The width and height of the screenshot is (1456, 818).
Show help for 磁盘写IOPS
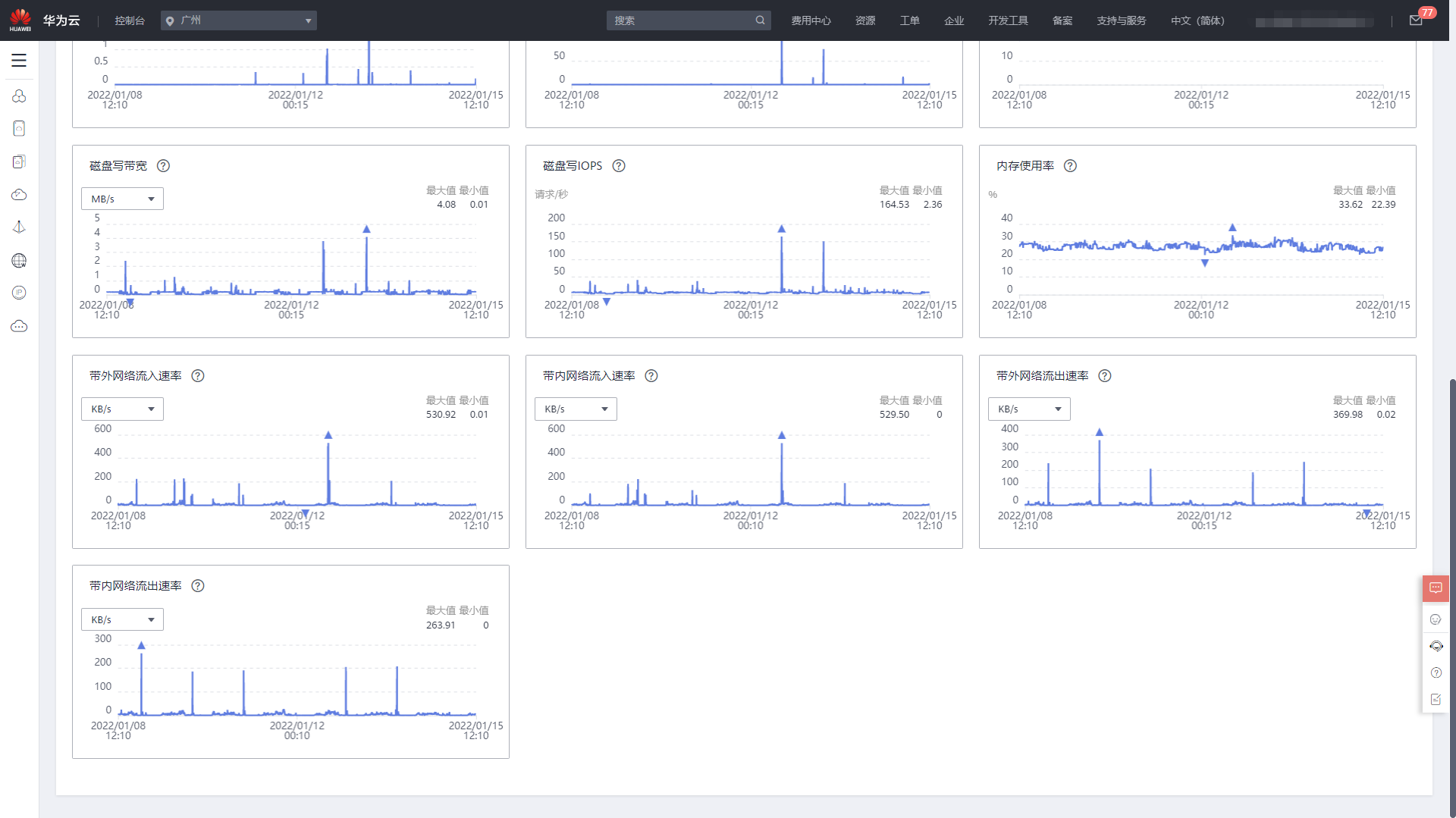pos(619,166)
